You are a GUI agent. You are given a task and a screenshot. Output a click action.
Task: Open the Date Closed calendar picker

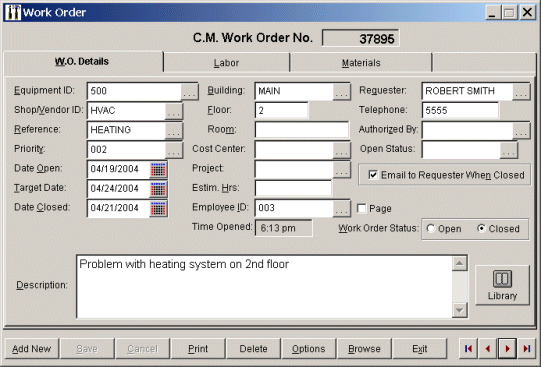158,208
